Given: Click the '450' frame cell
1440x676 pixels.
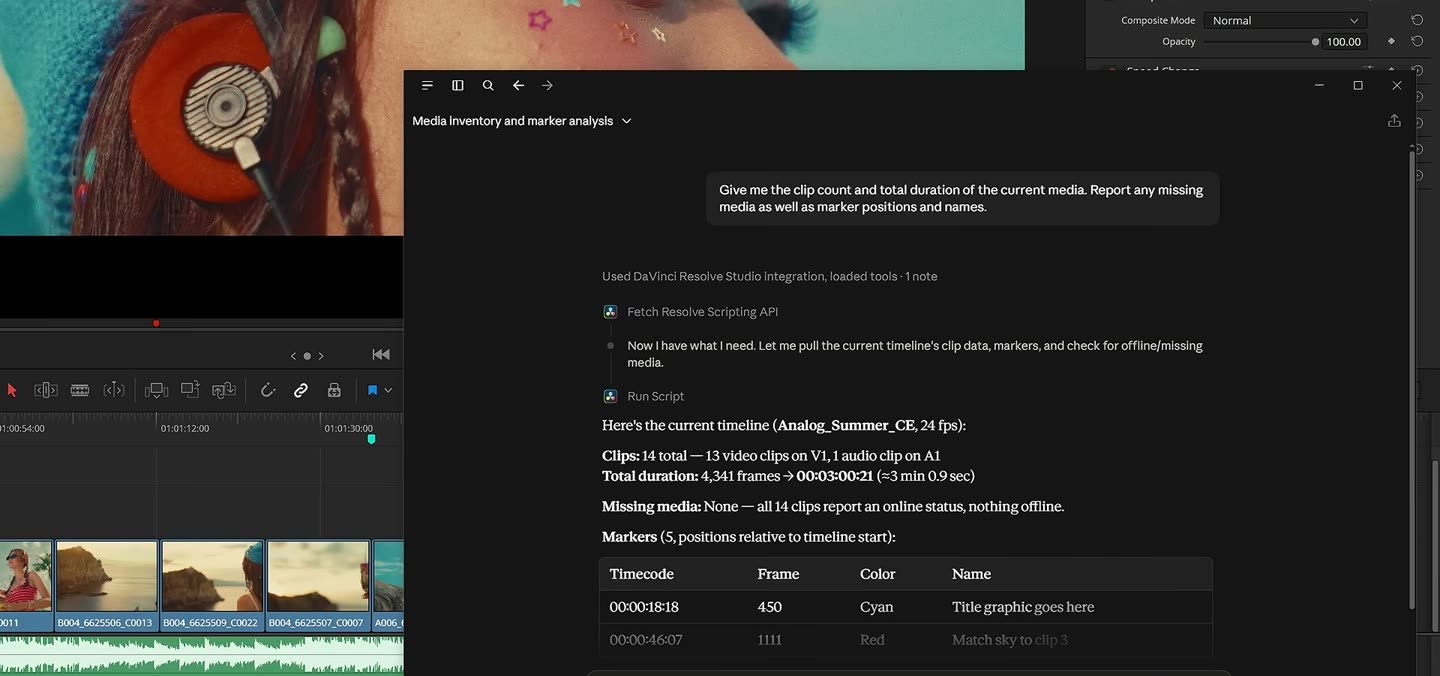Looking at the screenshot, I should pos(770,607).
